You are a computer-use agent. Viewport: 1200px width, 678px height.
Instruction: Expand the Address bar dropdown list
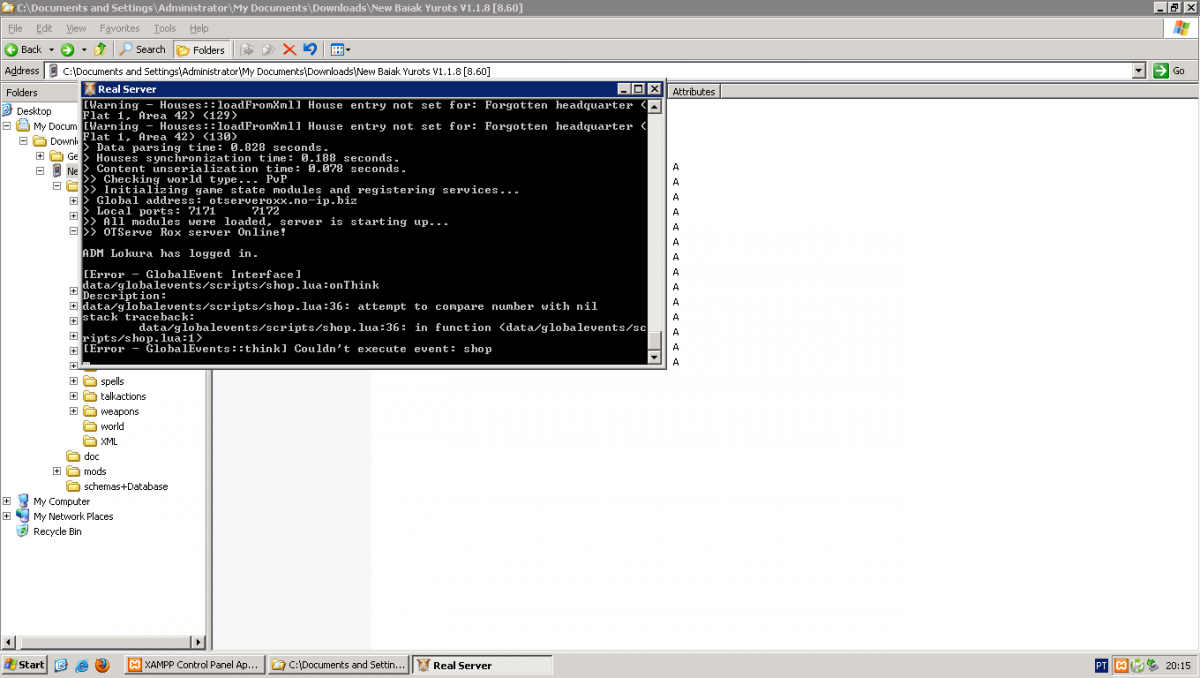pyautogui.click(x=1139, y=71)
